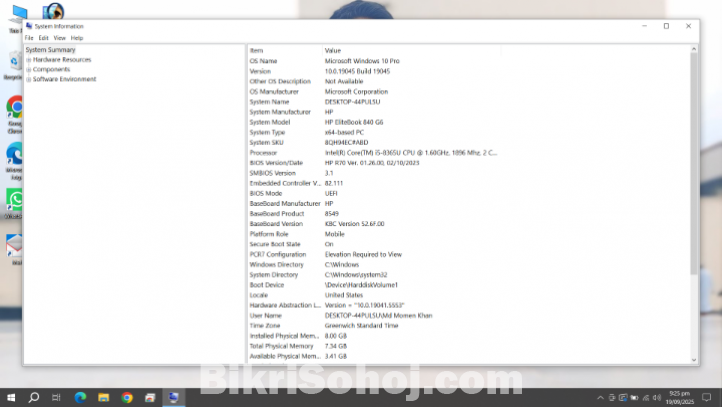Viewport: 722px width, 407px height.
Task: Select the Components tree item
Action: [51, 70]
